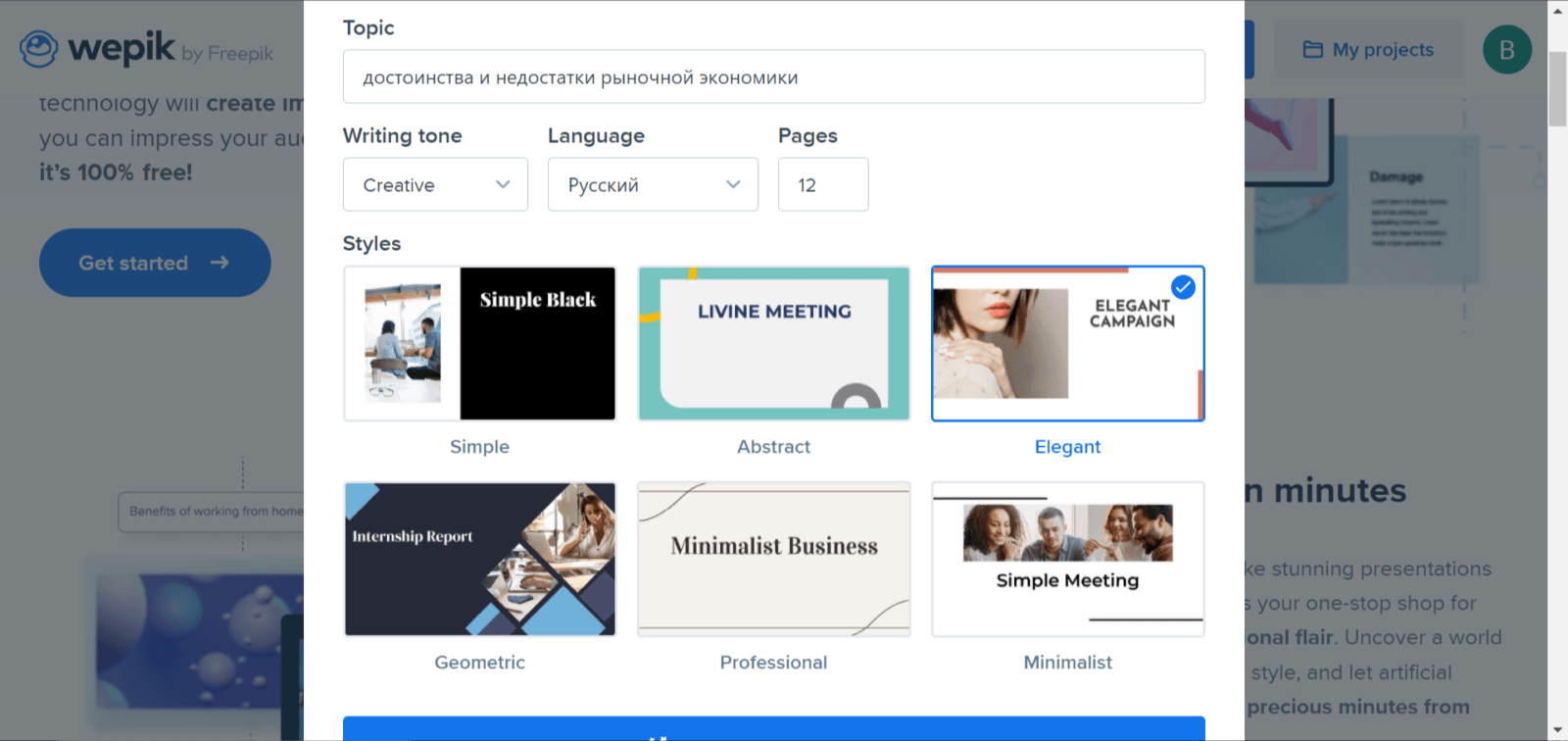Click into the Topic text field
Screen dimensions: 1568x741
point(774,76)
